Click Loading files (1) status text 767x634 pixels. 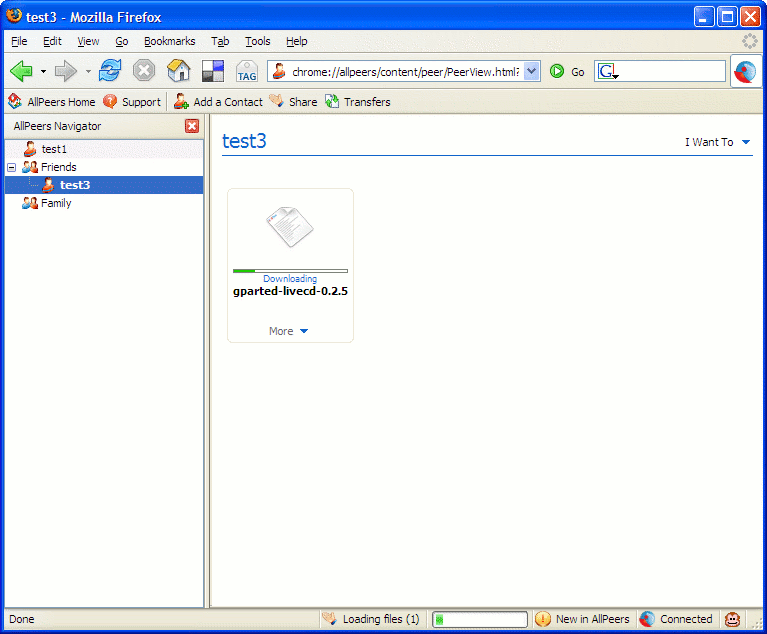381,619
